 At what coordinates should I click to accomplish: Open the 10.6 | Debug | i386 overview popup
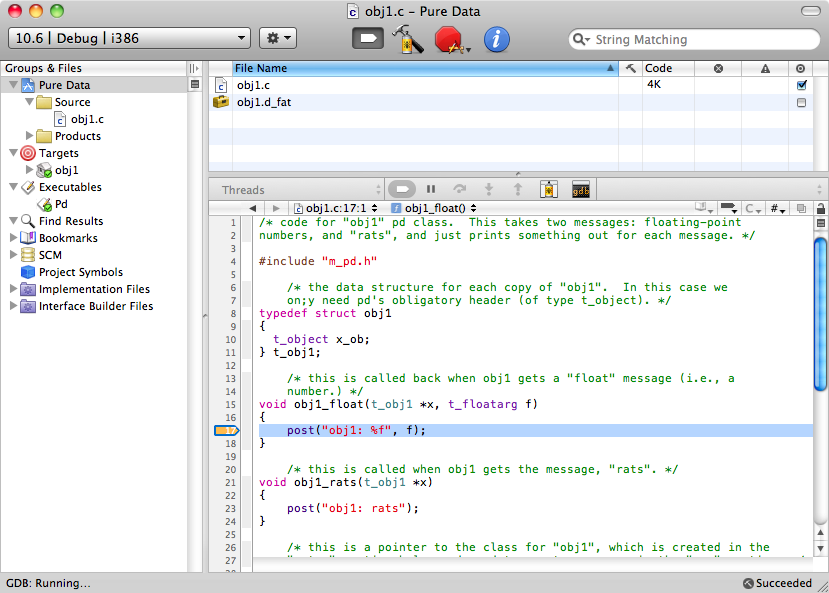[x=130, y=38]
